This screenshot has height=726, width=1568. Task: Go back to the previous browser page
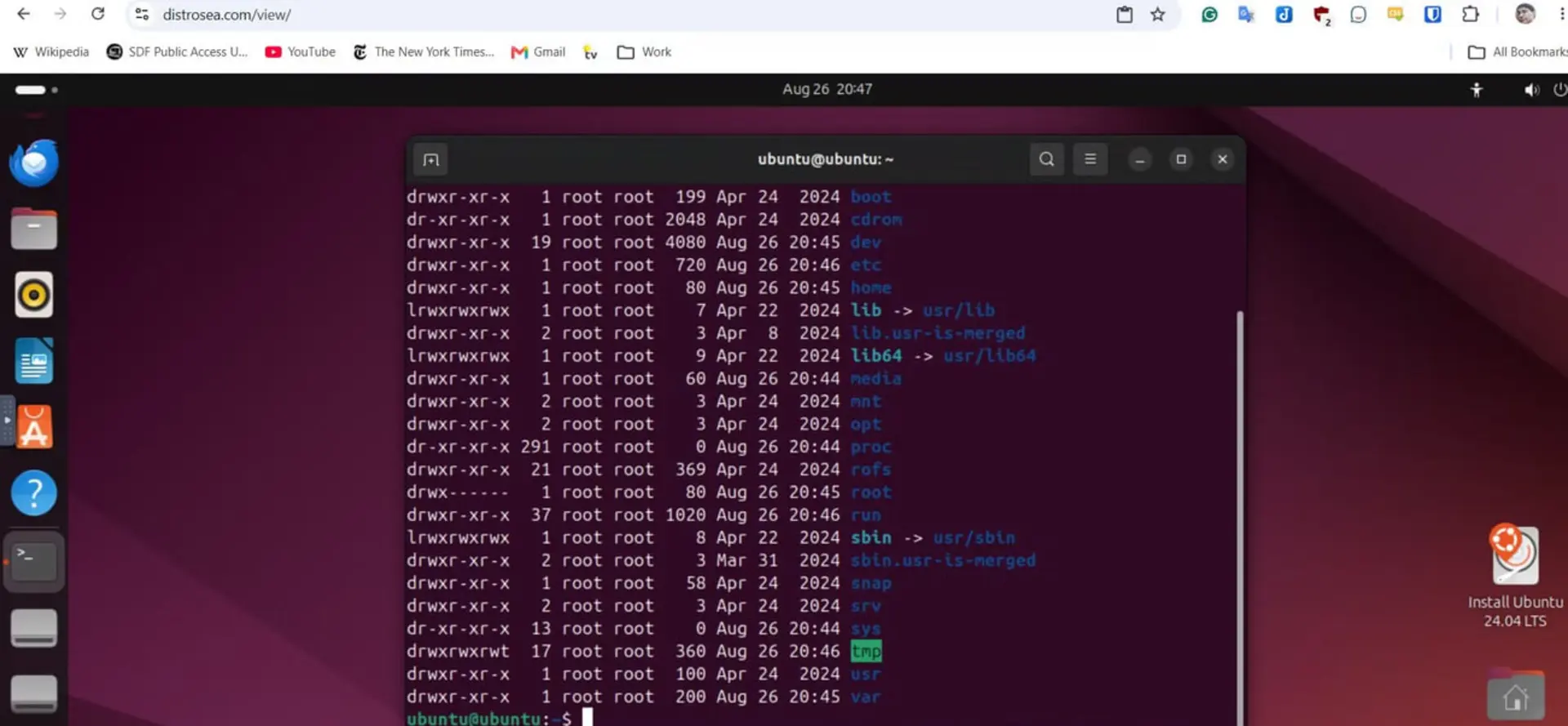24,14
